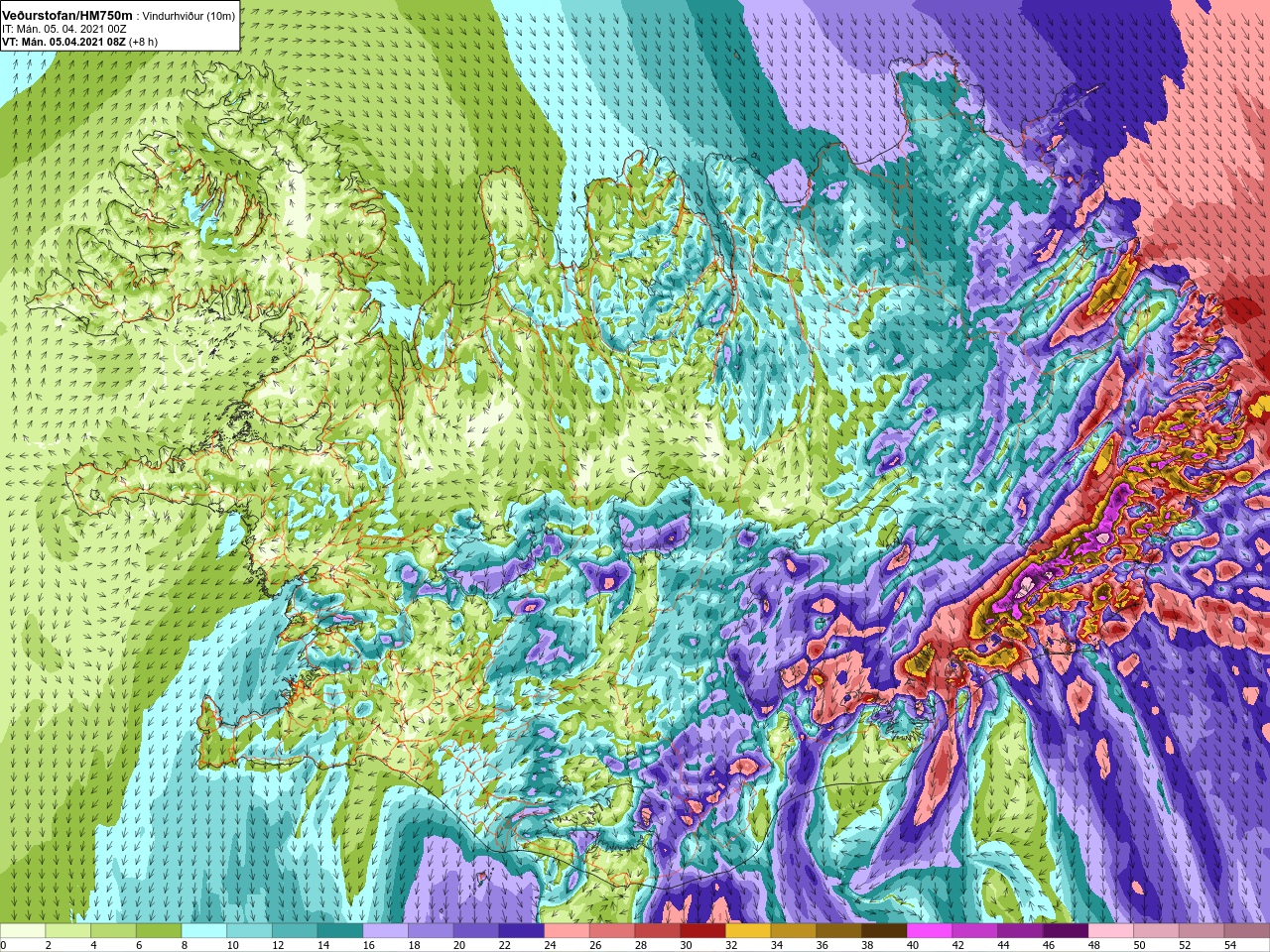Pick the legend swatch between 6 and 8
Viewport: 1270px width, 952px height.
point(159,931)
